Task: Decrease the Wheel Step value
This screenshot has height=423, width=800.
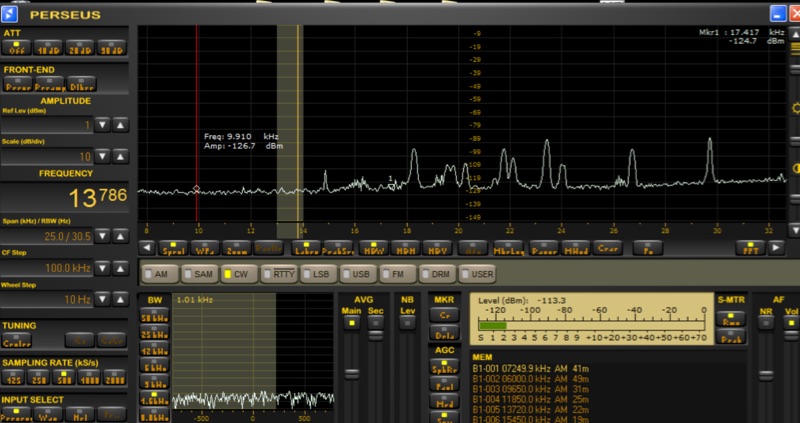Action: [103, 299]
